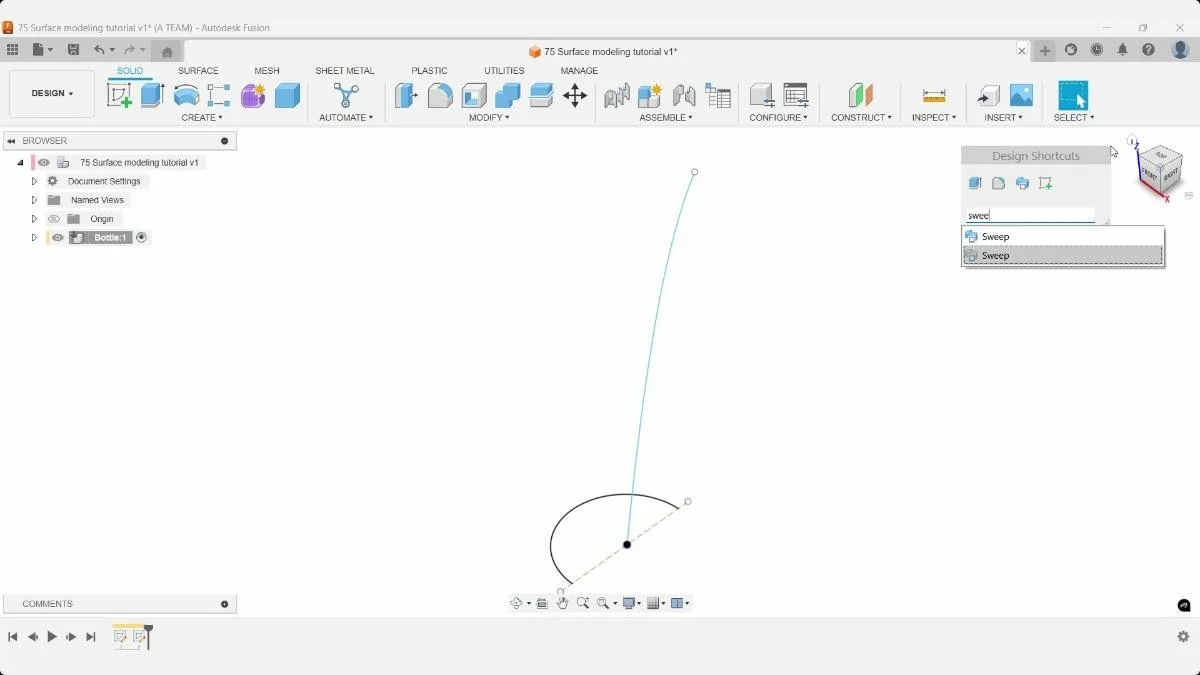Viewport: 1200px width, 675px height.
Task: Select the Move/Copy arrows tool
Action: pyautogui.click(x=575, y=96)
